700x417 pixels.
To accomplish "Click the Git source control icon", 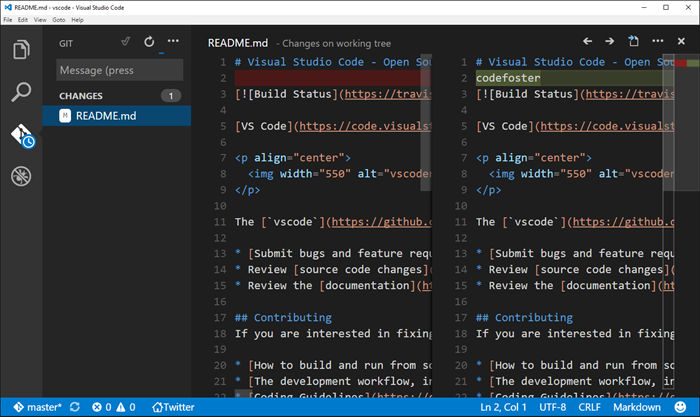I will tap(21, 136).
